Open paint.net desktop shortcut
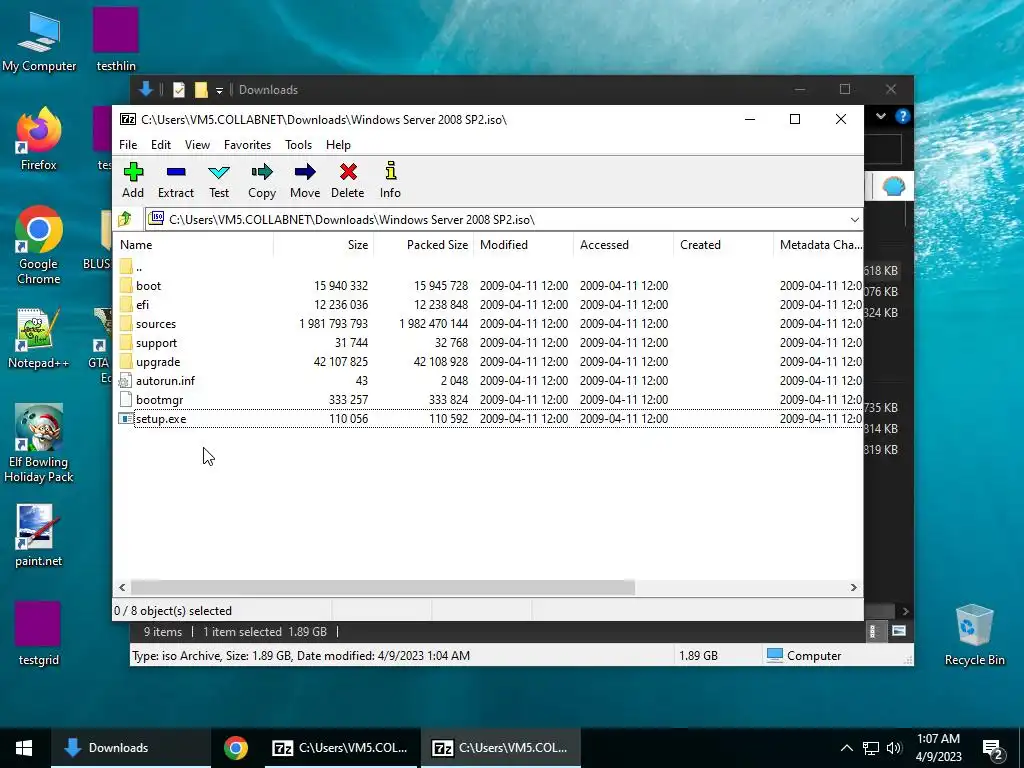Screen dimensions: 1024x768 (39, 536)
